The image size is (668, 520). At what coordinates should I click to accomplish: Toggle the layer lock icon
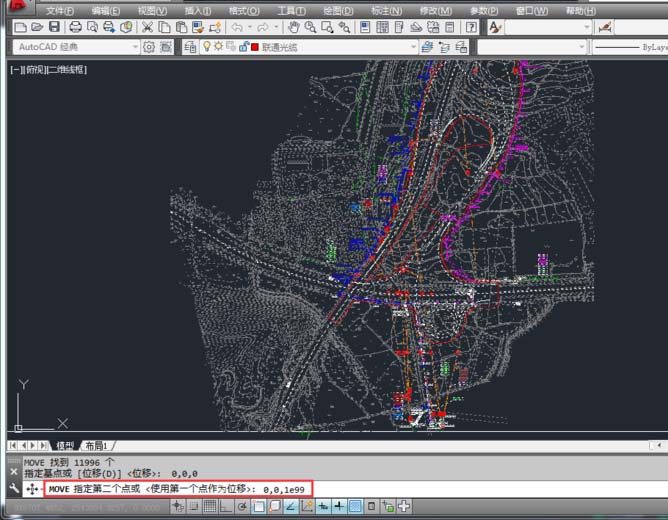(x=243, y=47)
